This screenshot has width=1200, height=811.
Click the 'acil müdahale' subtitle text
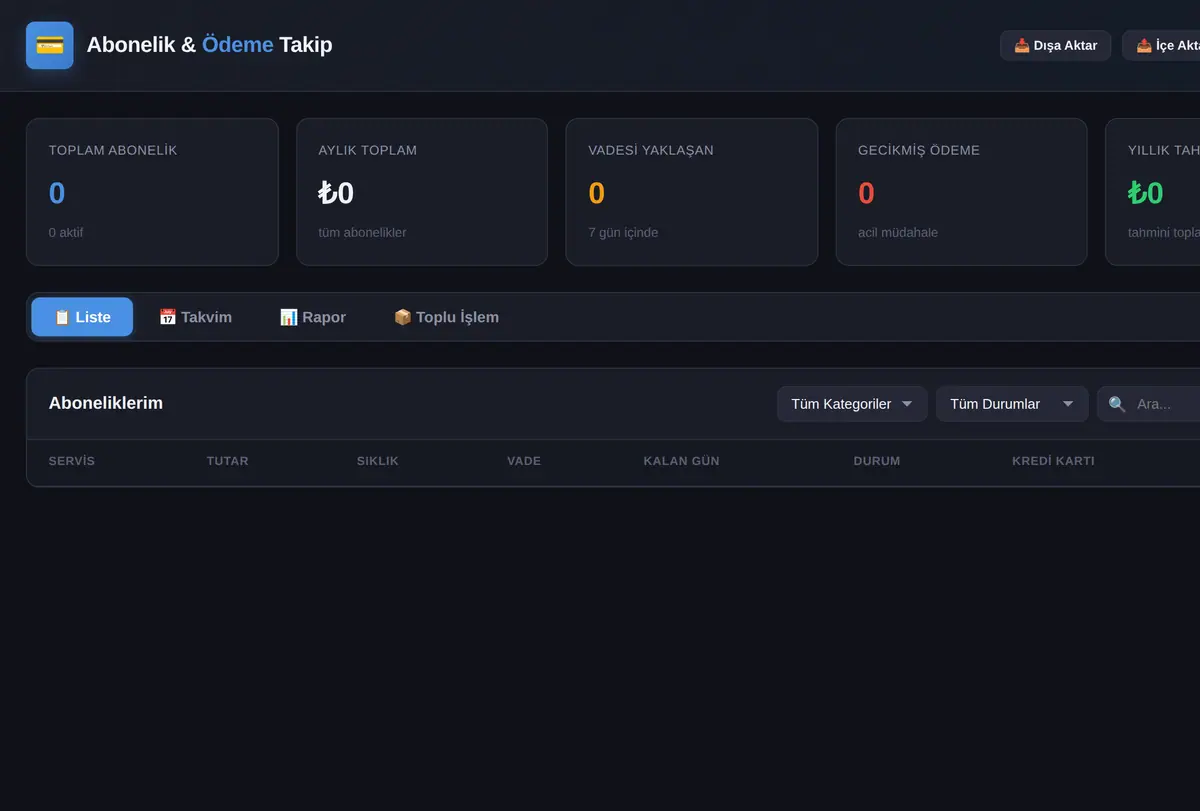pos(898,232)
